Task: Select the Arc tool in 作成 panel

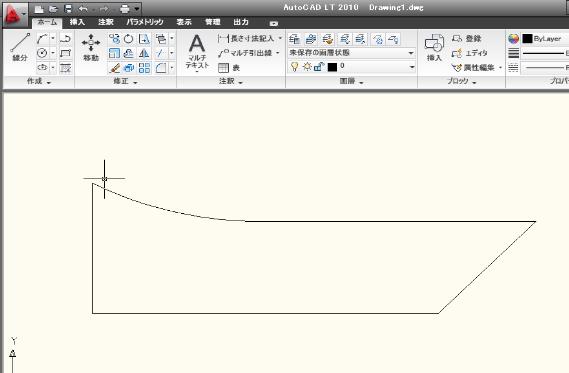Action: click(x=42, y=38)
